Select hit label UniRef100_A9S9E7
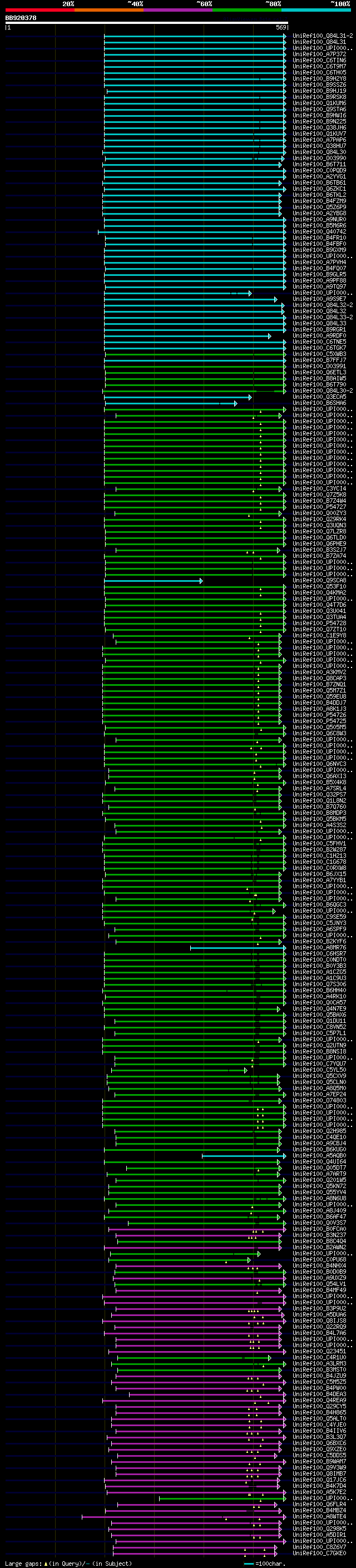 coord(319,299)
